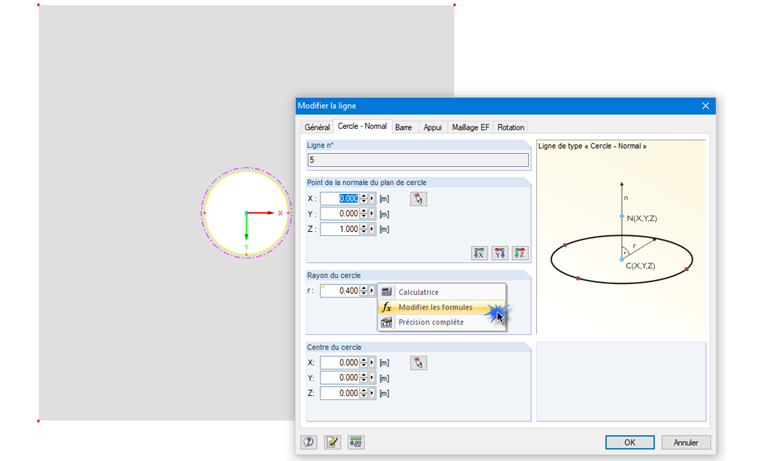Switch to the Barre tab
This screenshot has width=760, height=461.
(x=403, y=127)
